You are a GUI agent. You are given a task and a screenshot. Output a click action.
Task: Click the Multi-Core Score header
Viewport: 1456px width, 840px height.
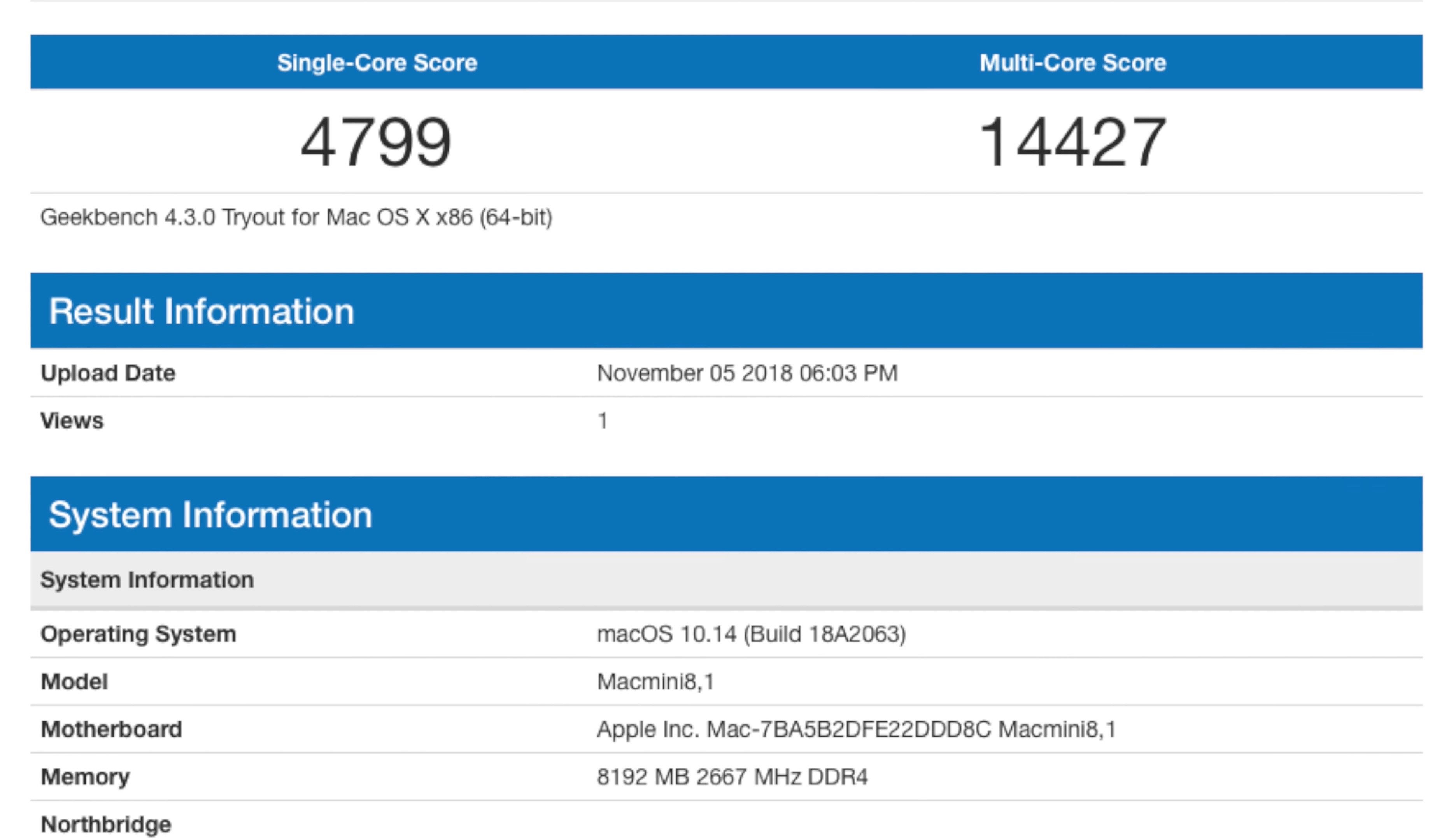point(1072,63)
